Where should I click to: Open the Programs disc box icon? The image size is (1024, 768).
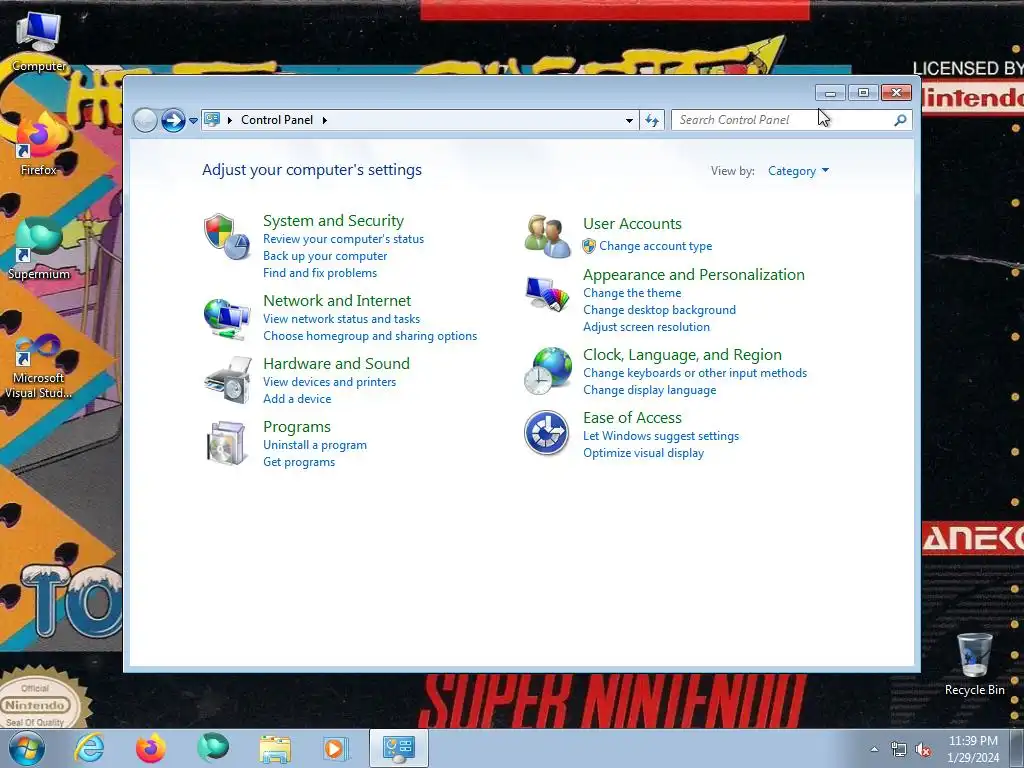coord(226,443)
